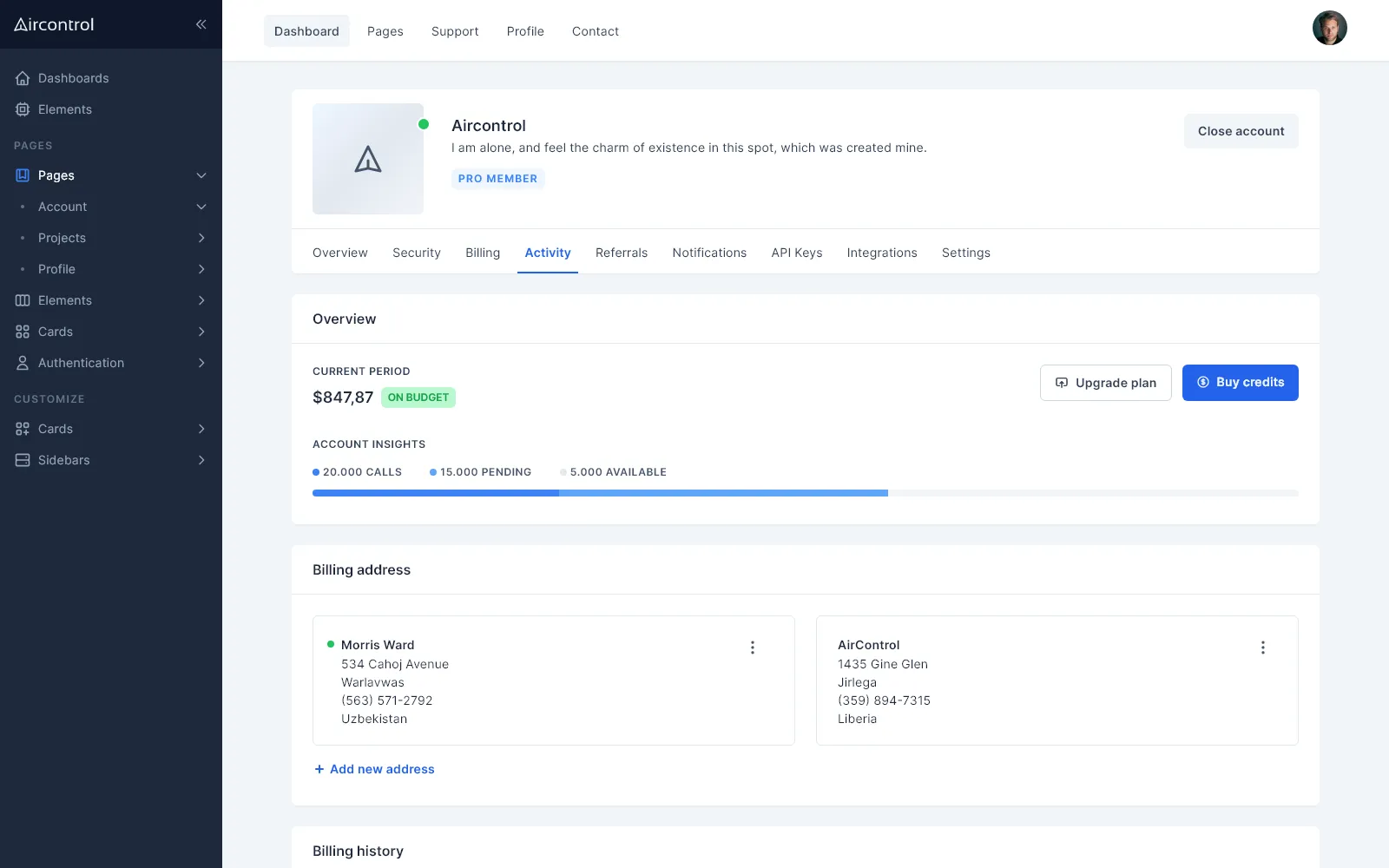
Task: Switch to the Referrals tab
Action: [x=622, y=253]
